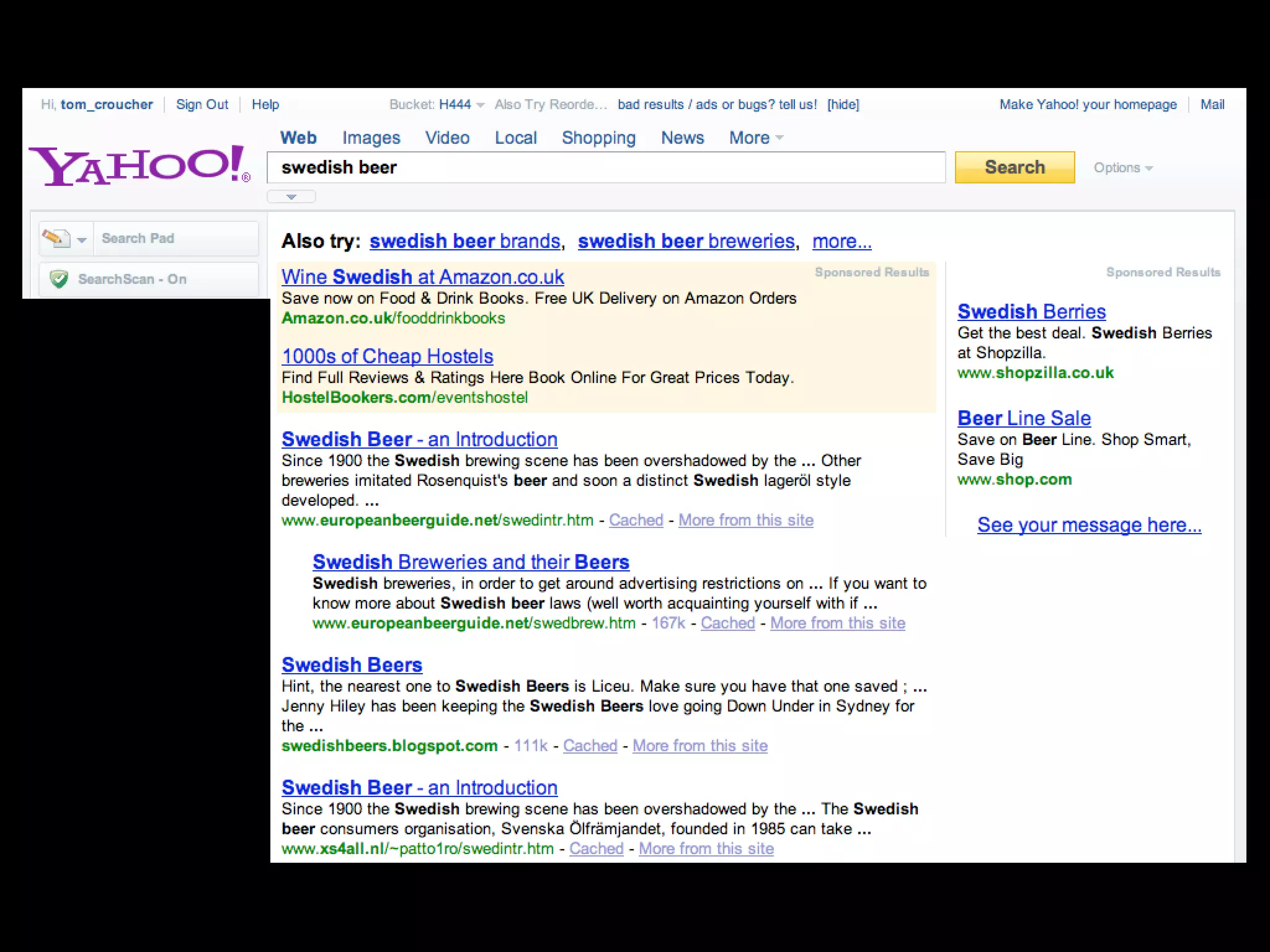Click the Yahoo! logo
Image resolution: width=1270 pixels, height=952 pixels.
pos(139,165)
